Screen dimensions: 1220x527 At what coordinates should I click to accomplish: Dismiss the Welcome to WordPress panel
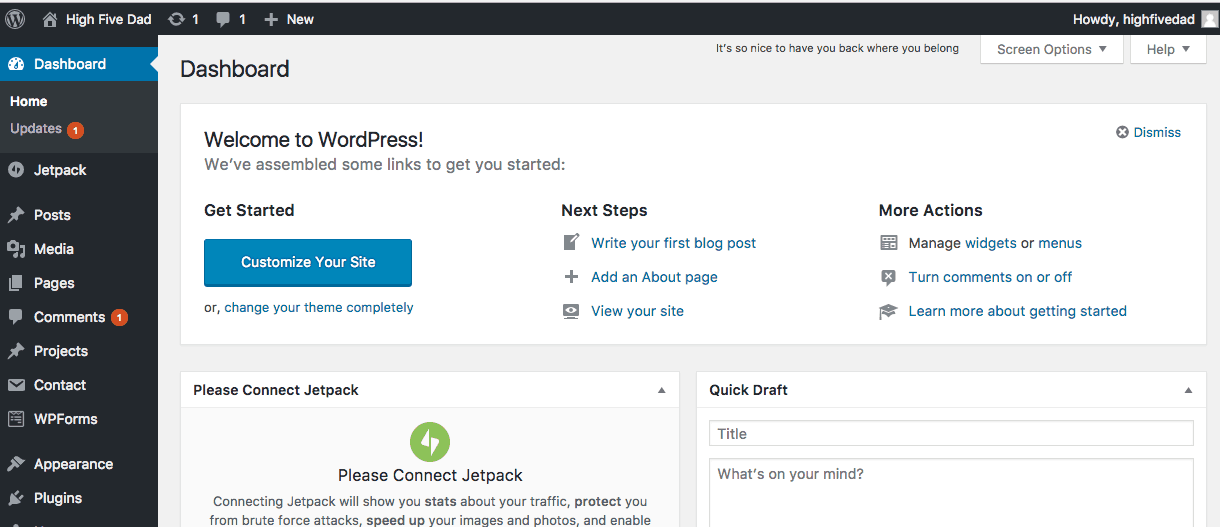click(1148, 132)
